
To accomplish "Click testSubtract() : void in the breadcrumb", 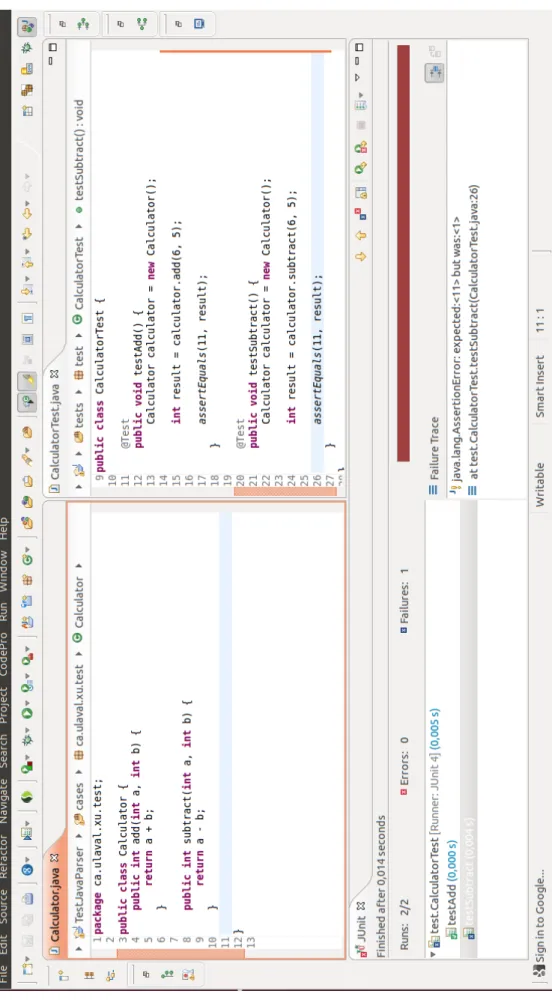I will point(79,150).
